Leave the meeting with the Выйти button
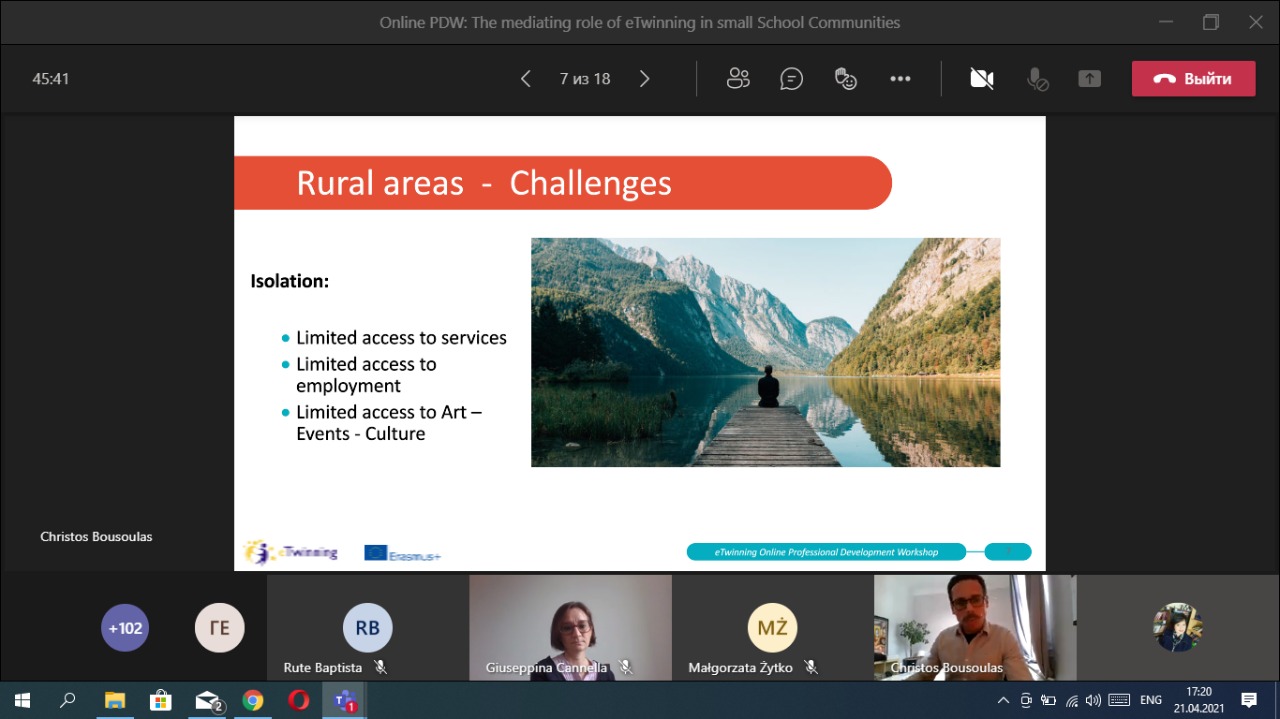The image size is (1280, 719). (x=1193, y=79)
